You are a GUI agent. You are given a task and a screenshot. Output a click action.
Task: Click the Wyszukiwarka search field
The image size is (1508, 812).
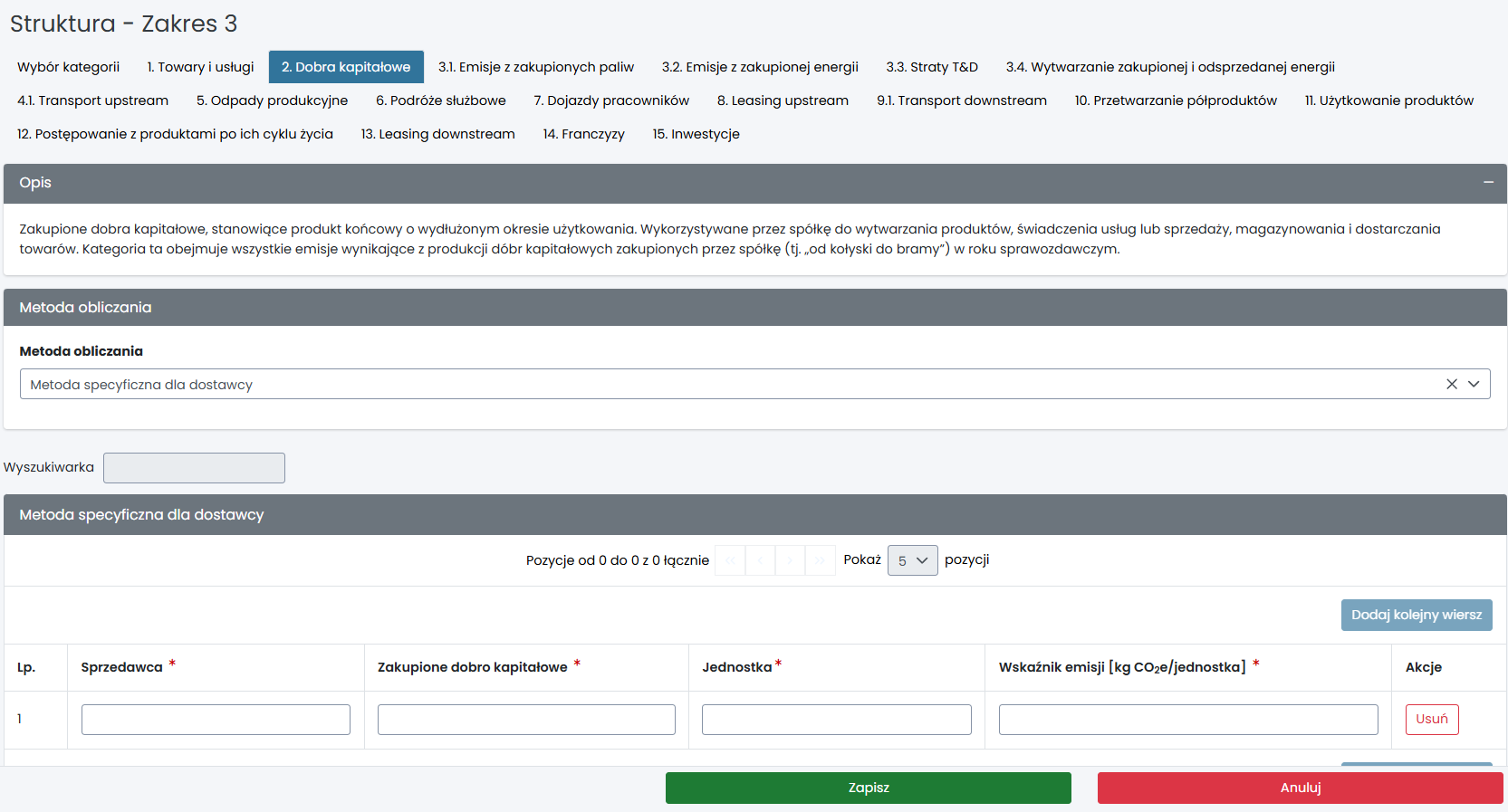tap(194, 468)
